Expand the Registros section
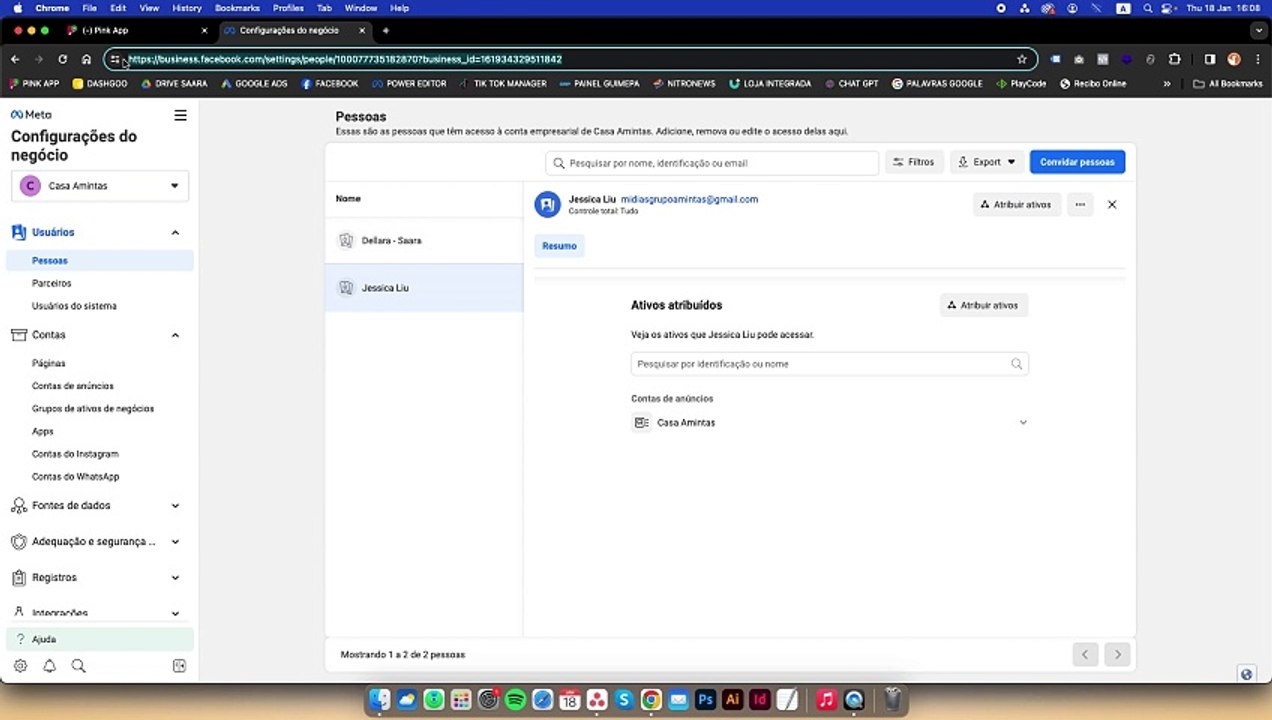Image resolution: width=1272 pixels, height=720 pixels. tap(175, 578)
